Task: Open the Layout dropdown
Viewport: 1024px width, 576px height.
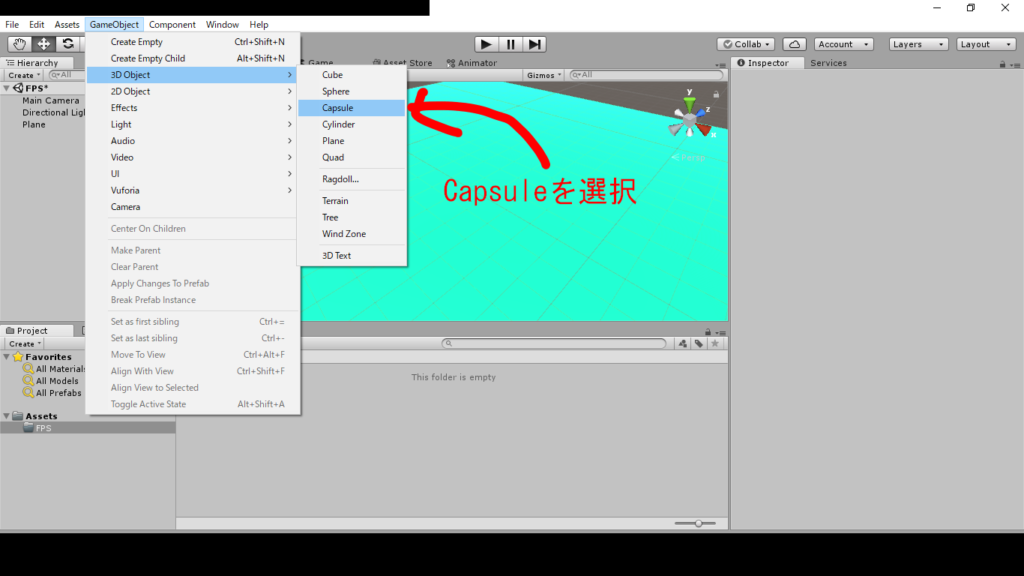Action: point(986,44)
